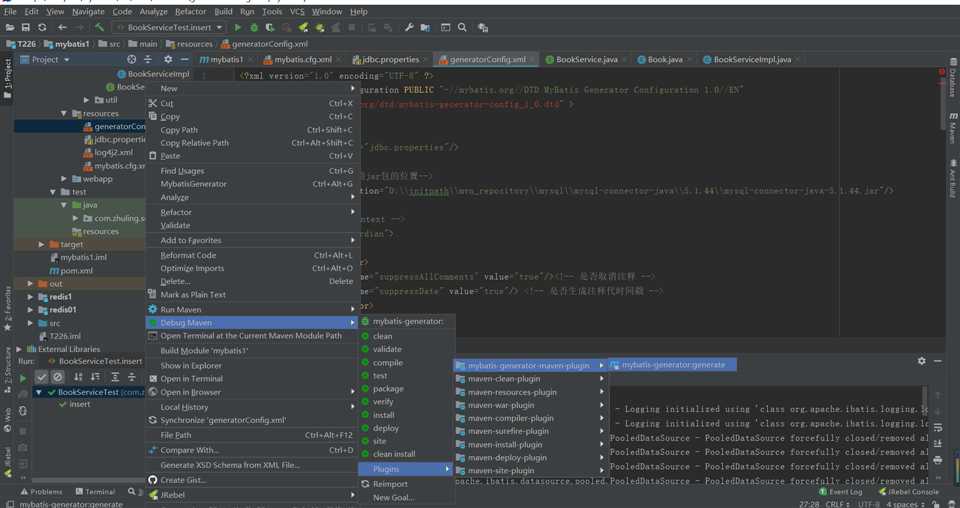Open the VCS menu
Image resolution: width=960 pixels, height=508 pixels.
click(x=297, y=12)
